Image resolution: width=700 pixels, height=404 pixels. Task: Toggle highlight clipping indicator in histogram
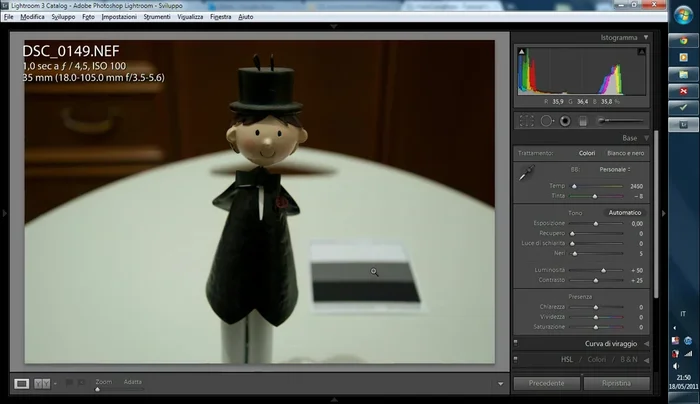640,51
